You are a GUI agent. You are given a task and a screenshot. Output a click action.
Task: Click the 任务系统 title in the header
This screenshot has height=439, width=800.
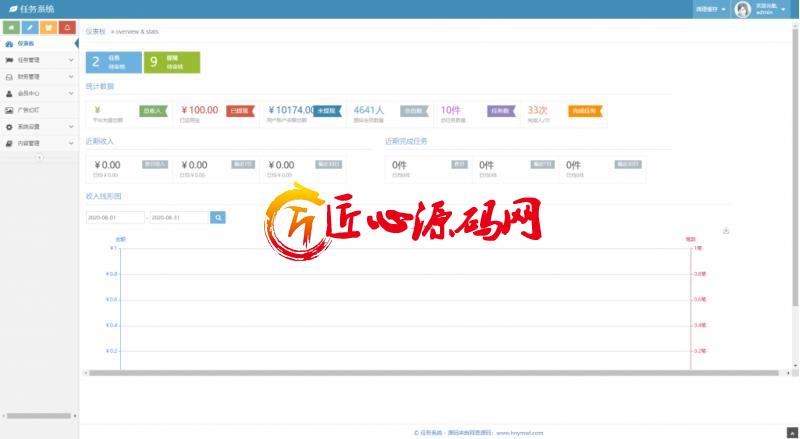coord(37,9)
